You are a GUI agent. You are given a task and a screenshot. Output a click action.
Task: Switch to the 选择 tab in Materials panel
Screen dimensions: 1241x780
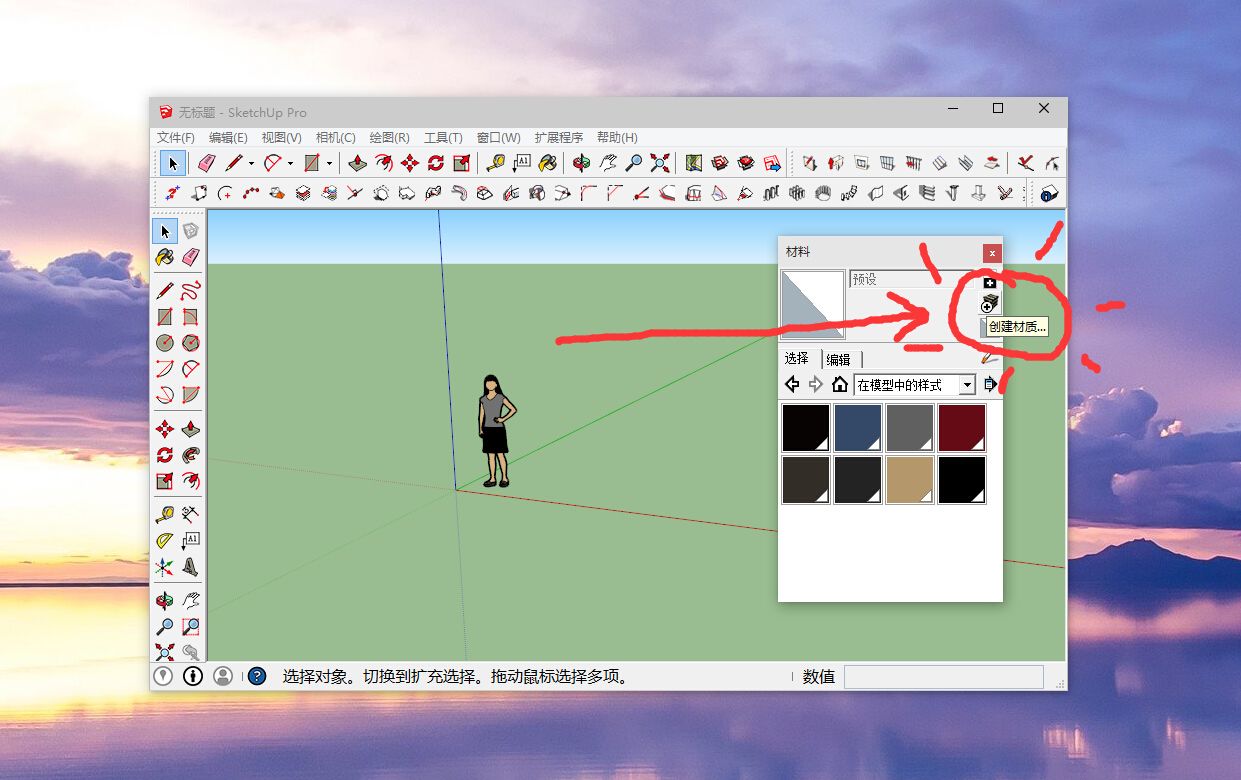(797, 359)
